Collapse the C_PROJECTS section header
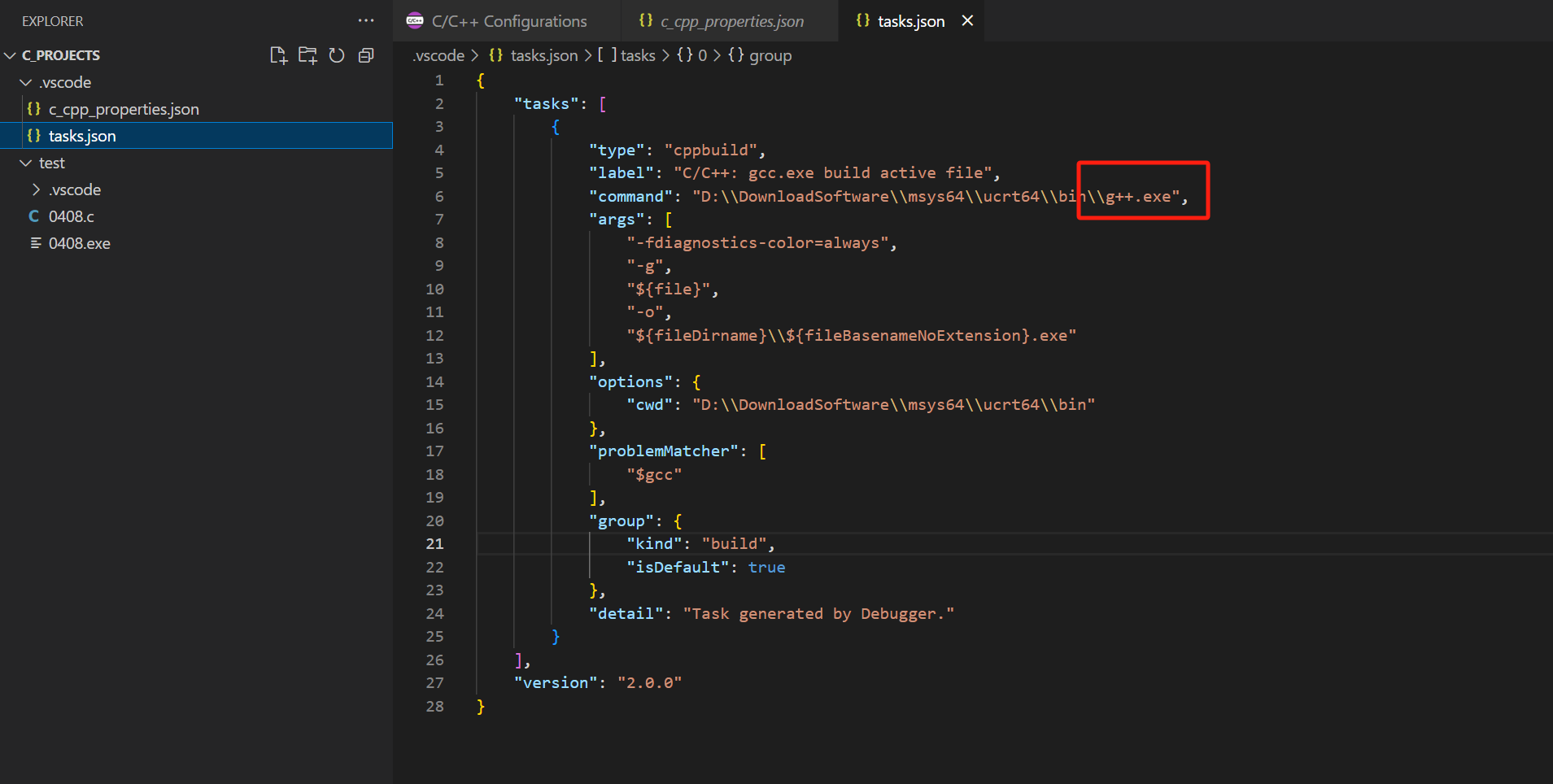Viewport: 1553px width, 784px height. point(11,55)
